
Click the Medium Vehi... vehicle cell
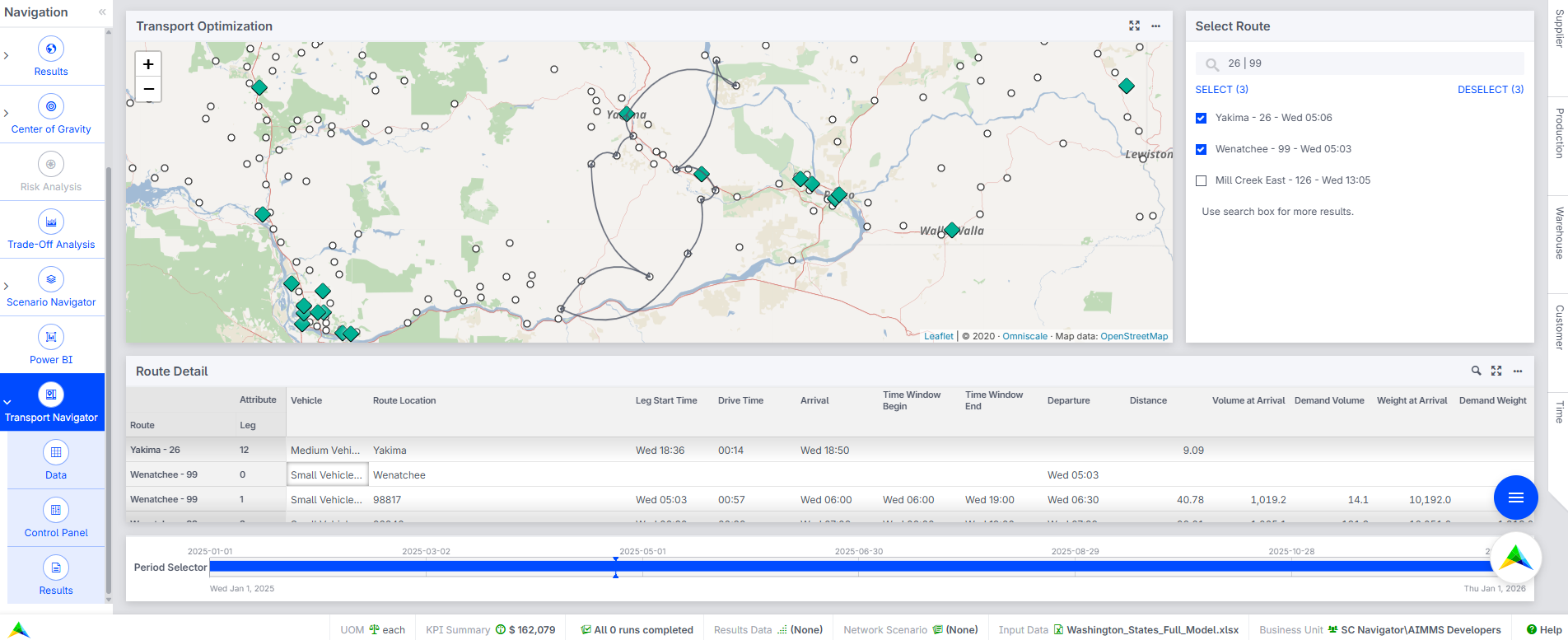pyautogui.click(x=325, y=450)
